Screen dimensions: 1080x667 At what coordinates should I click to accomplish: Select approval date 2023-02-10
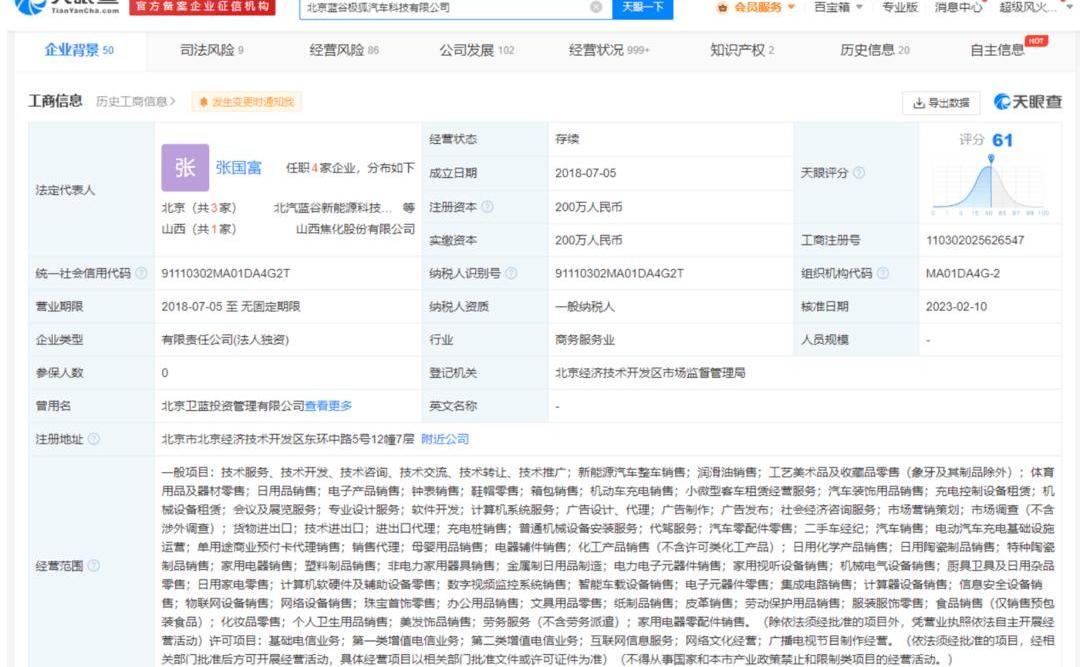point(956,307)
